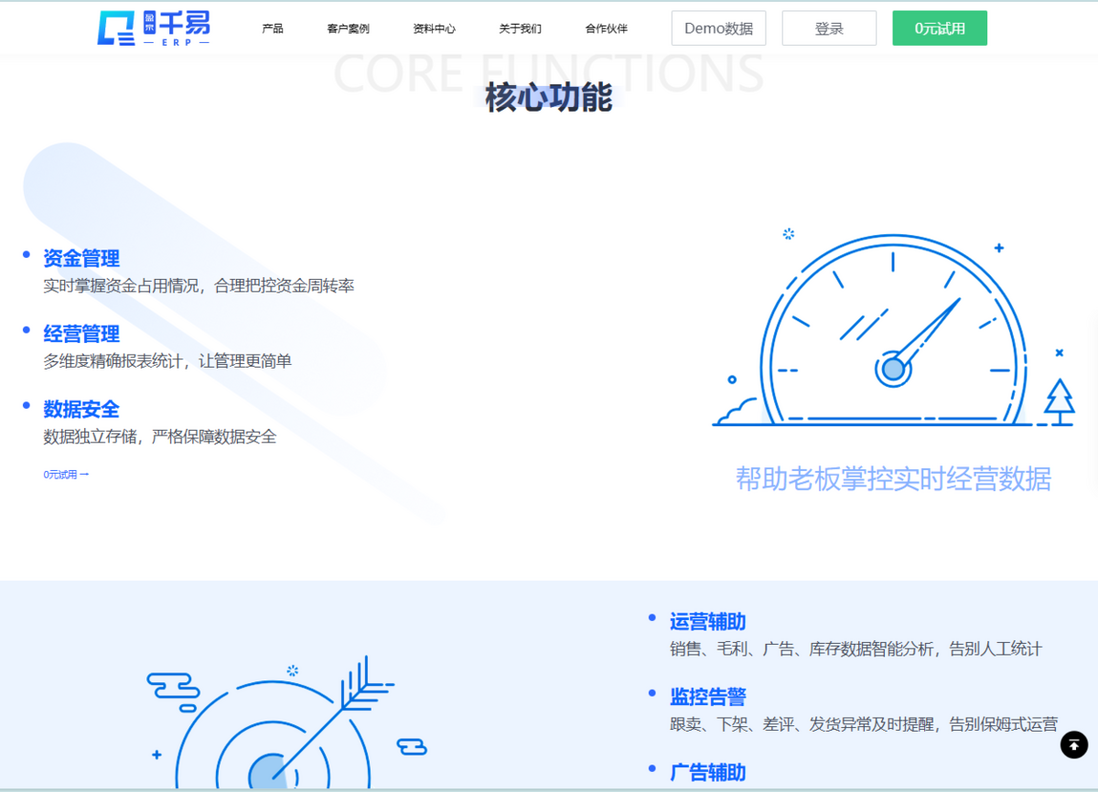Click the speedometer gauge illustration
Viewport: 1098px width, 792px height.
(x=893, y=328)
